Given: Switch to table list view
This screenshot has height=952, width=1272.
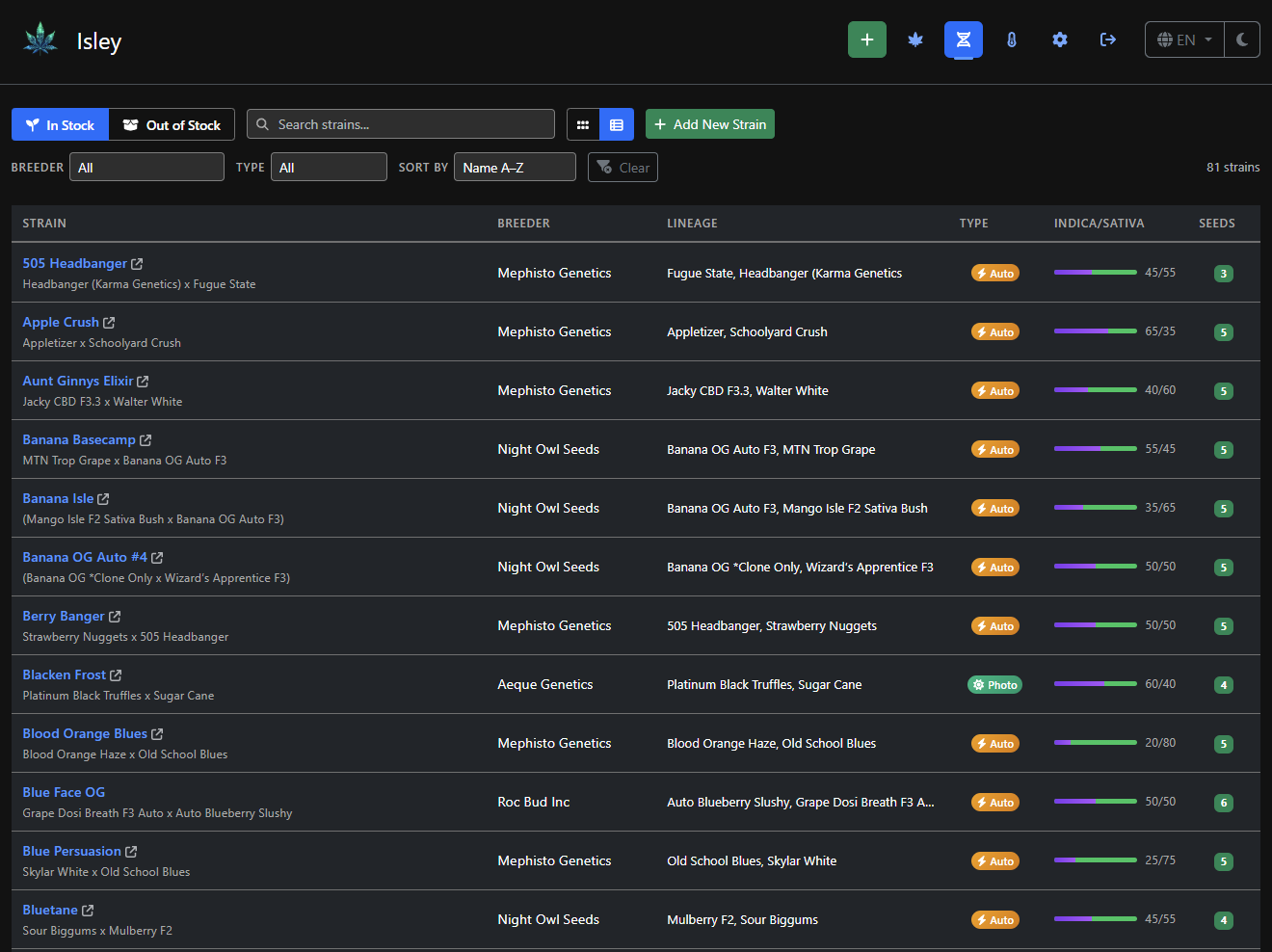Looking at the screenshot, I should (617, 124).
